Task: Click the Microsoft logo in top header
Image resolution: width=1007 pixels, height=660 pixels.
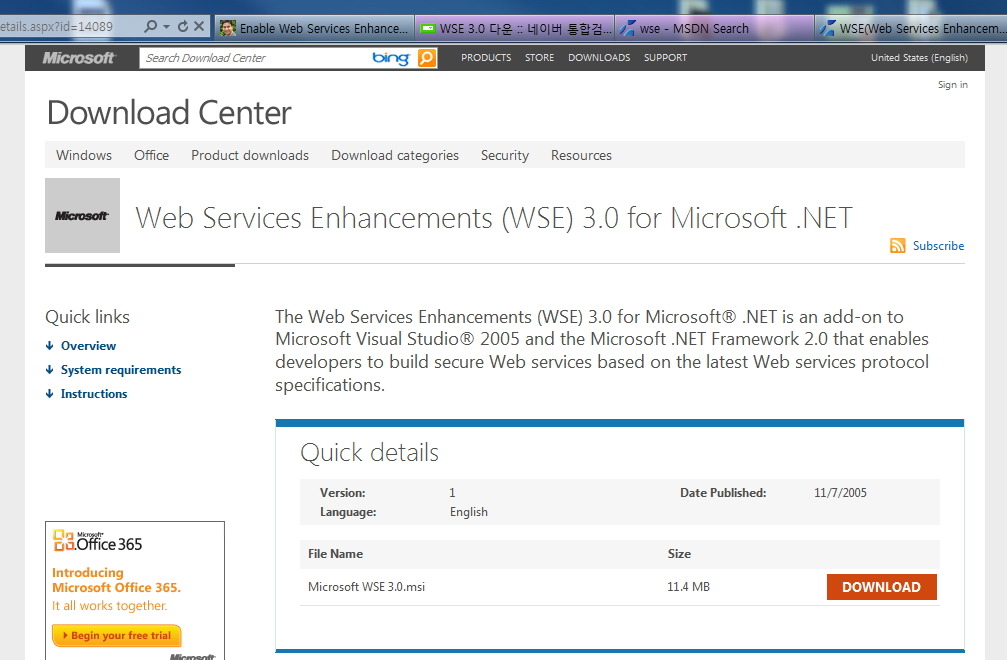Action: 79,58
